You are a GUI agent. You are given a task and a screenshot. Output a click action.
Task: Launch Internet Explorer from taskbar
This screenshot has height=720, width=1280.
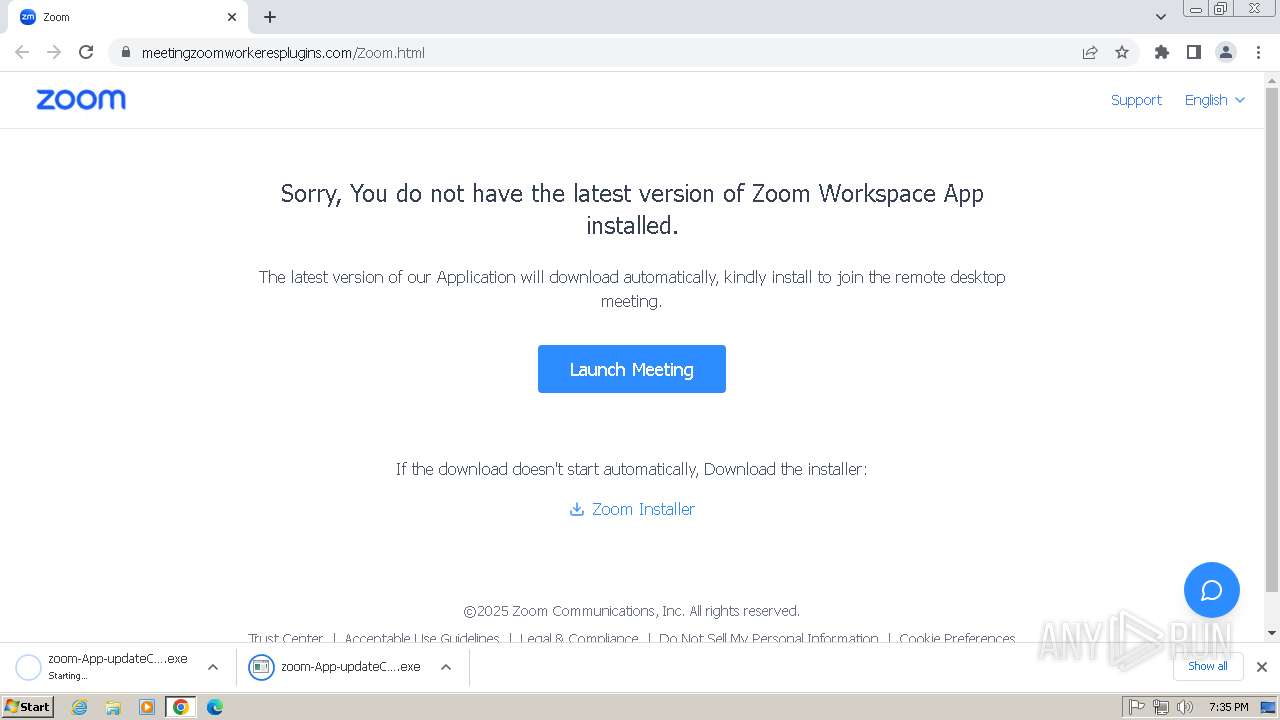coord(80,707)
